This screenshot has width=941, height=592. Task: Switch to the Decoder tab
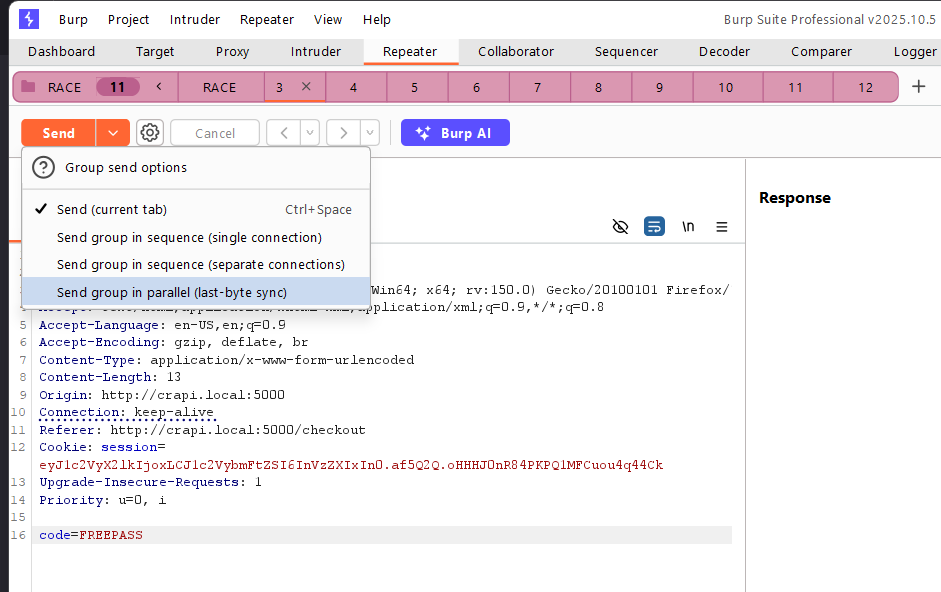[x=724, y=52]
